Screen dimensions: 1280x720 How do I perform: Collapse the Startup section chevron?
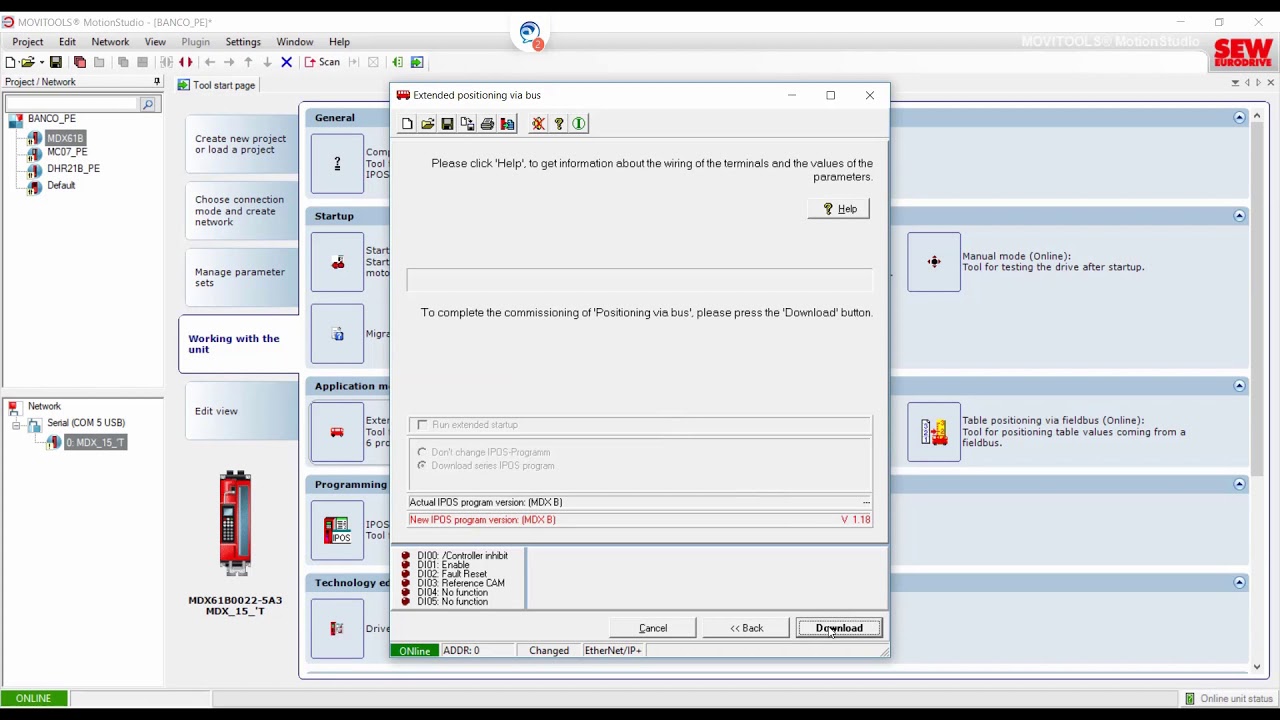1239,216
